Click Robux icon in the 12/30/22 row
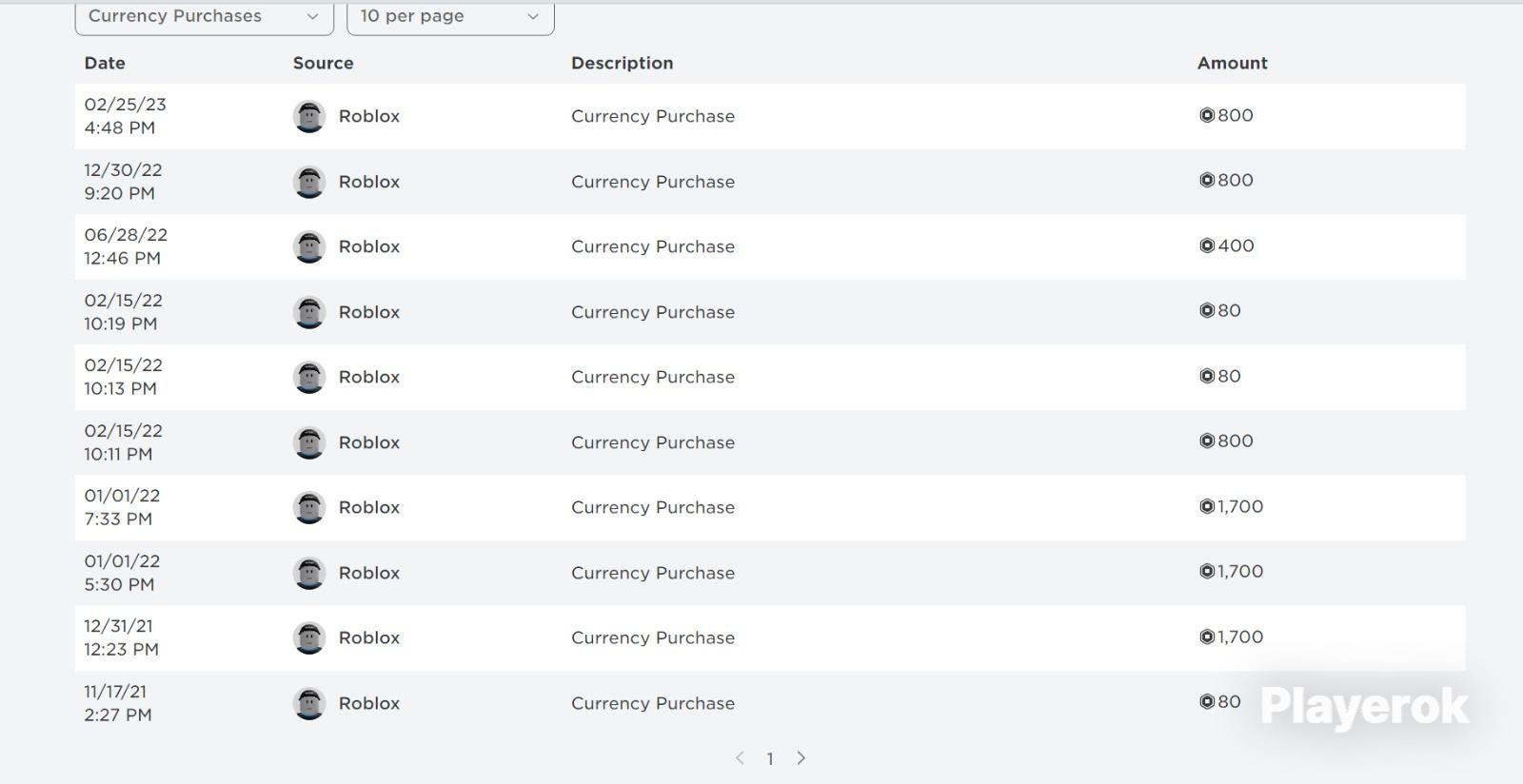Screen dimensions: 1523x784 (1207, 180)
